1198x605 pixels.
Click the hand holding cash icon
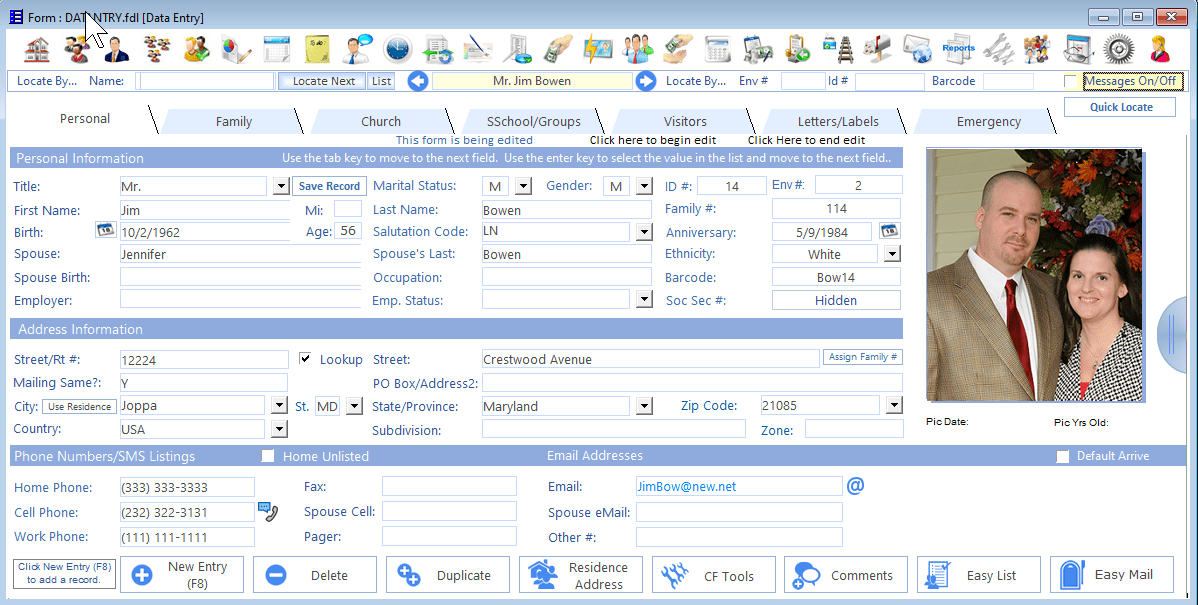[558, 50]
